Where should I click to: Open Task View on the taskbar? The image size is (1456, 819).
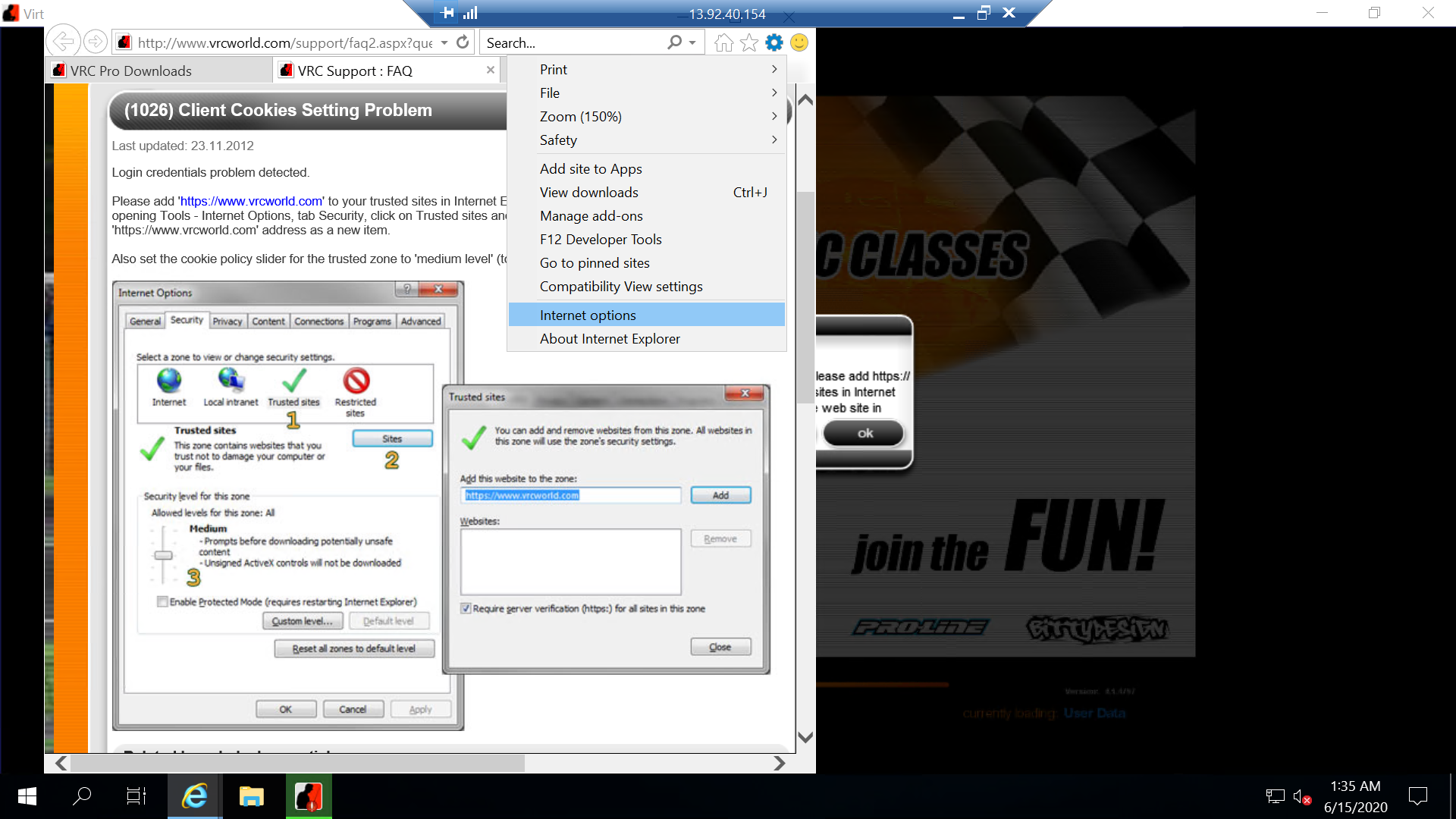click(136, 796)
